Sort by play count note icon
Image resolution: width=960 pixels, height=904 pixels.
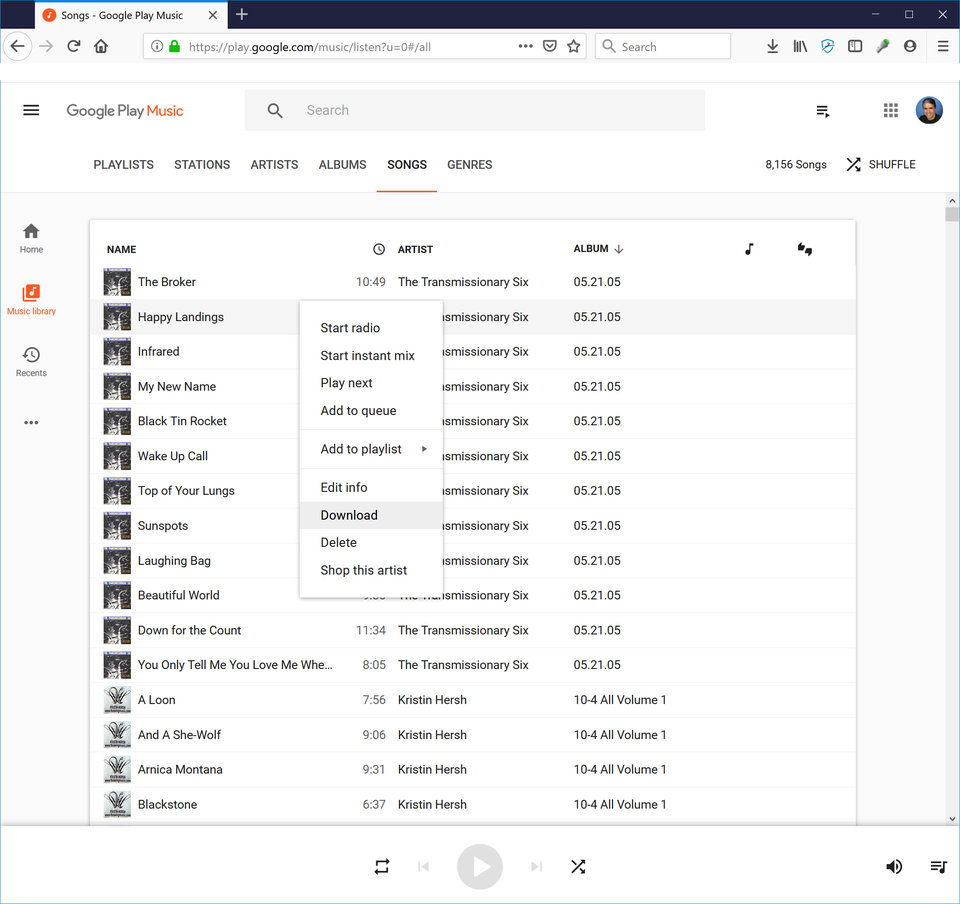[x=749, y=249]
